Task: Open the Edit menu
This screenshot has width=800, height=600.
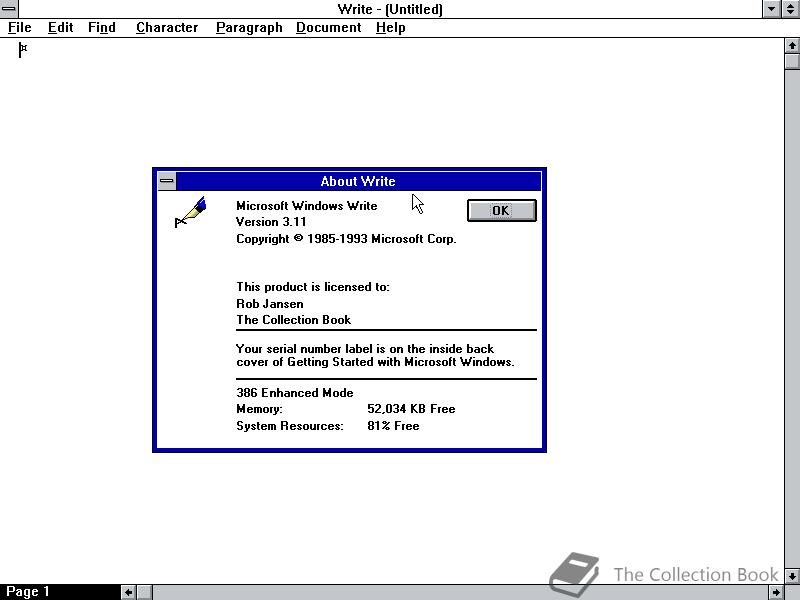Action: pyautogui.click(x=60, y=28)
